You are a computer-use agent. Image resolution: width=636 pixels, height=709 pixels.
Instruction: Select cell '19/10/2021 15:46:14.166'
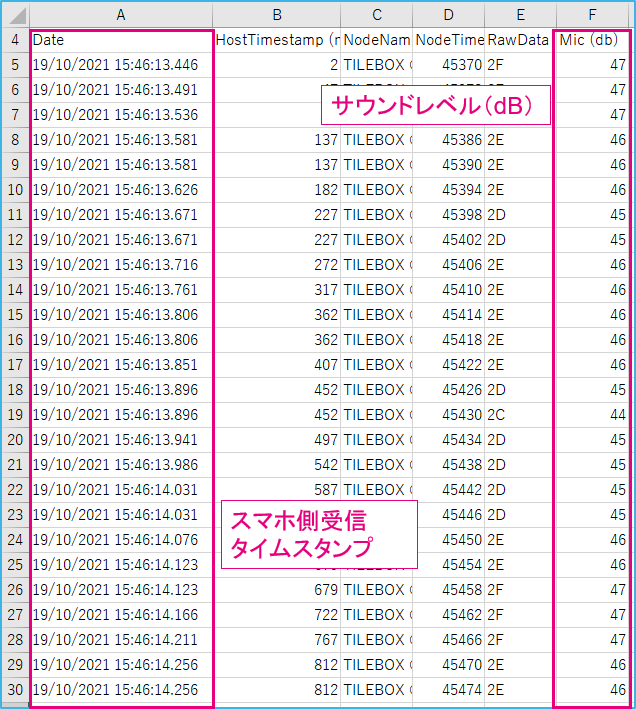[121, 614]
